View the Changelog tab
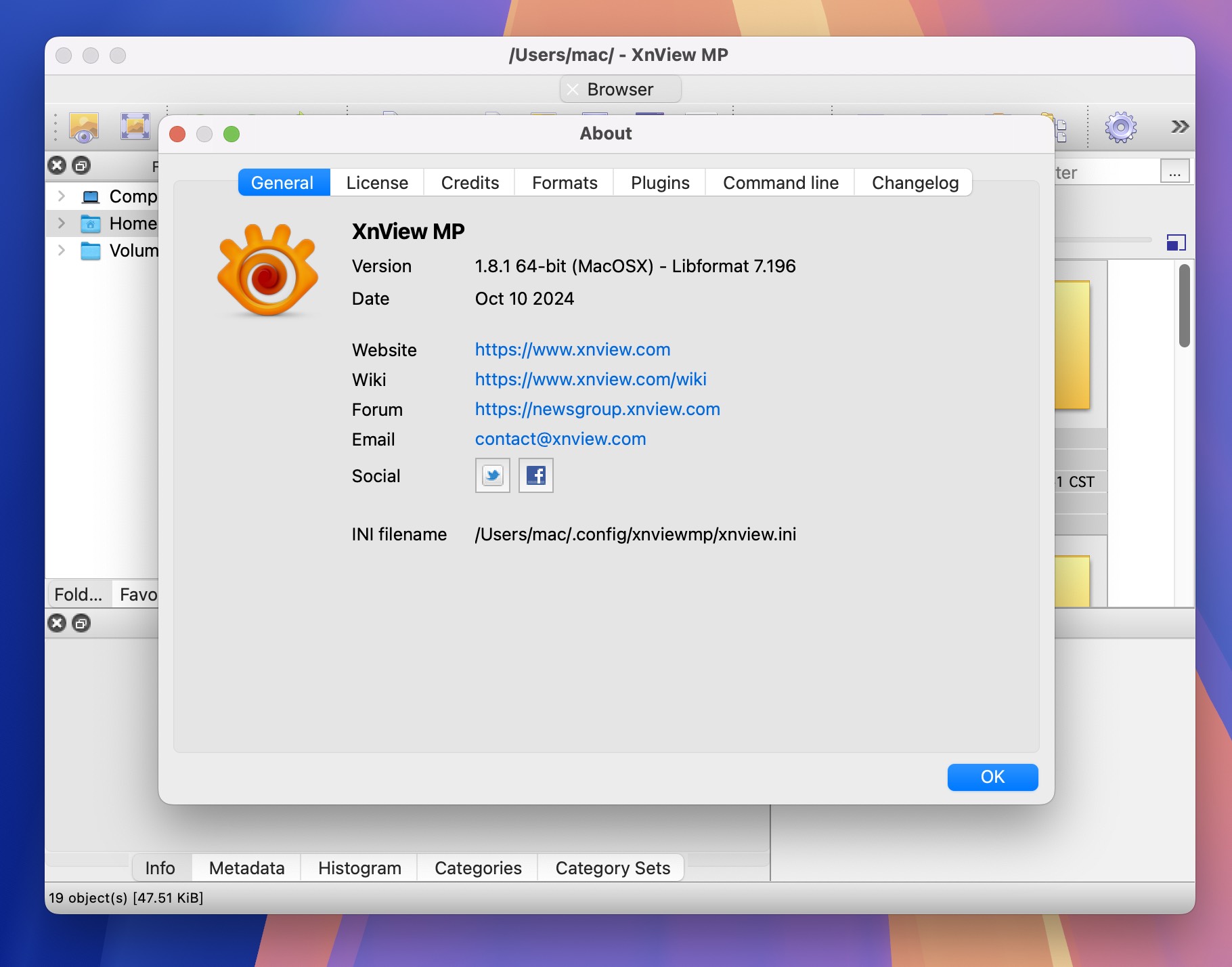 click(x=915, y=183)
